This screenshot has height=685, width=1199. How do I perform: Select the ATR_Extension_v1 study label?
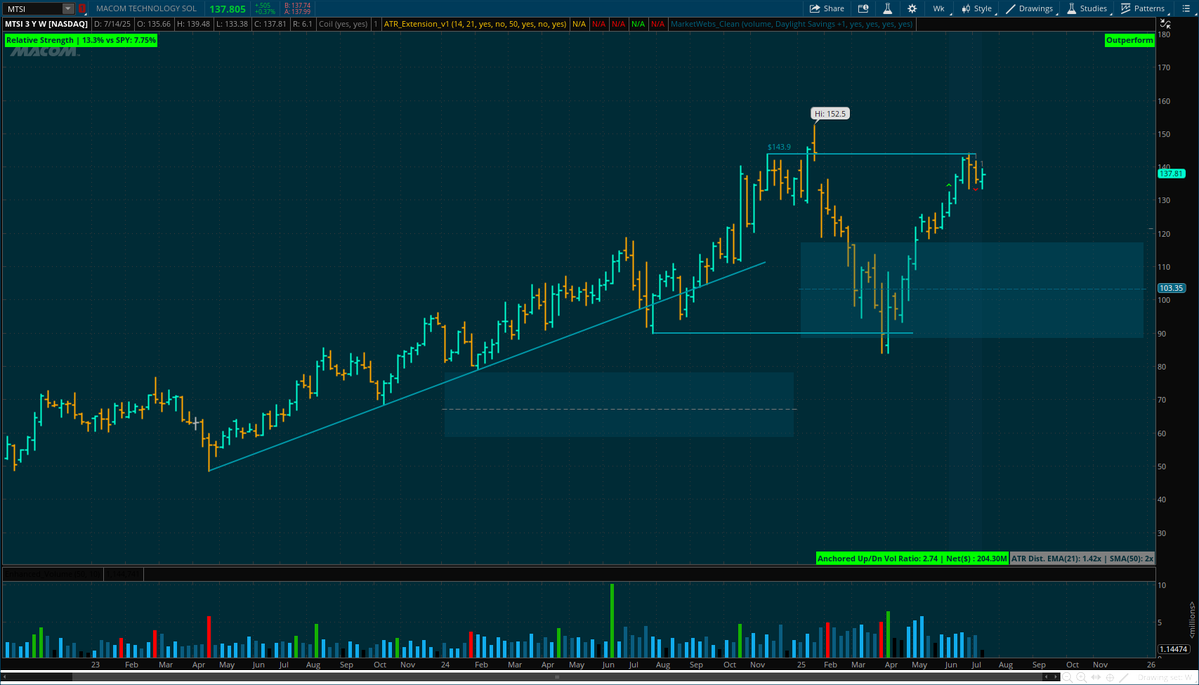(x=473, y=24)
